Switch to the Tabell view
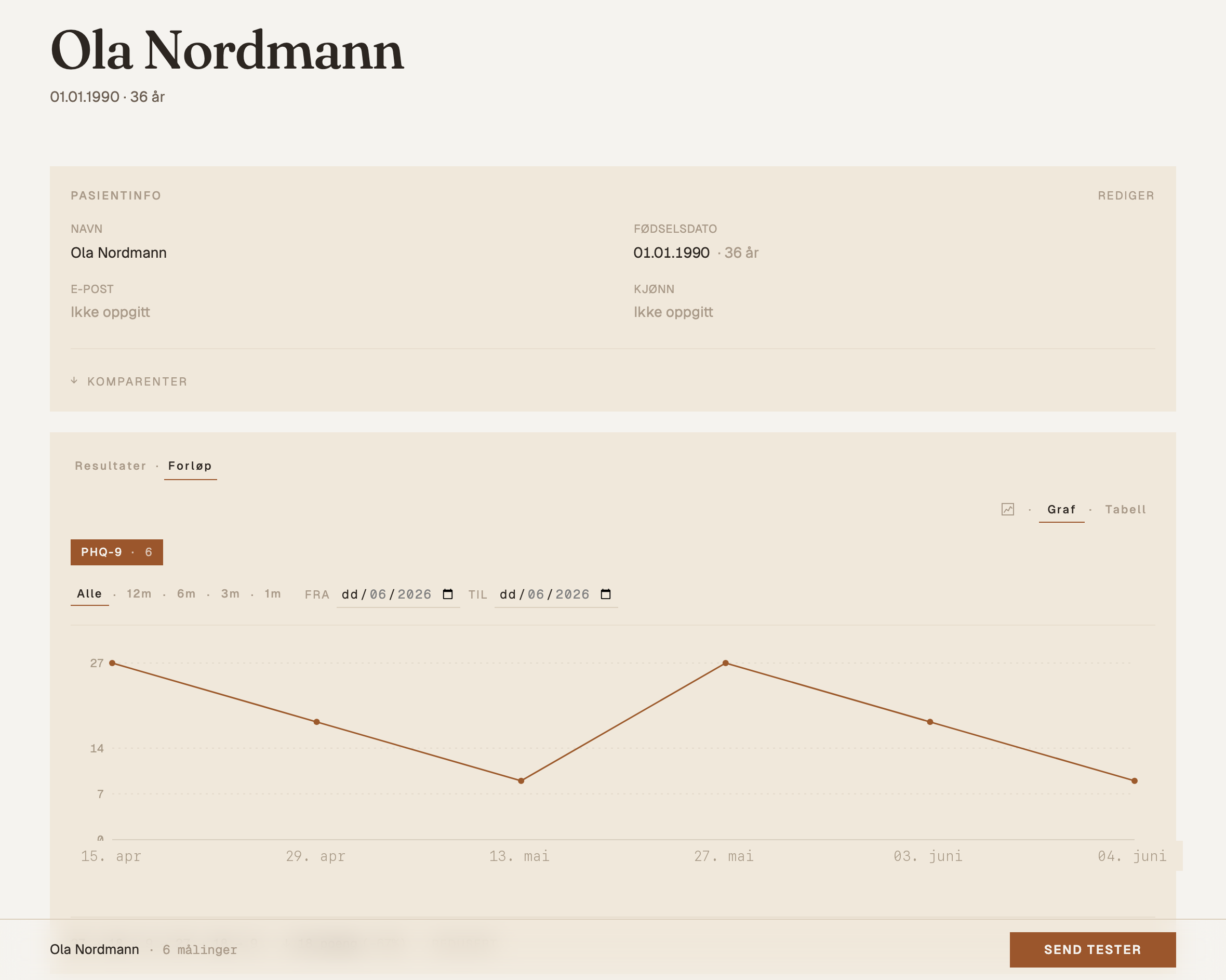Viewport: 1226px width, 980px height. point(1125,509)
